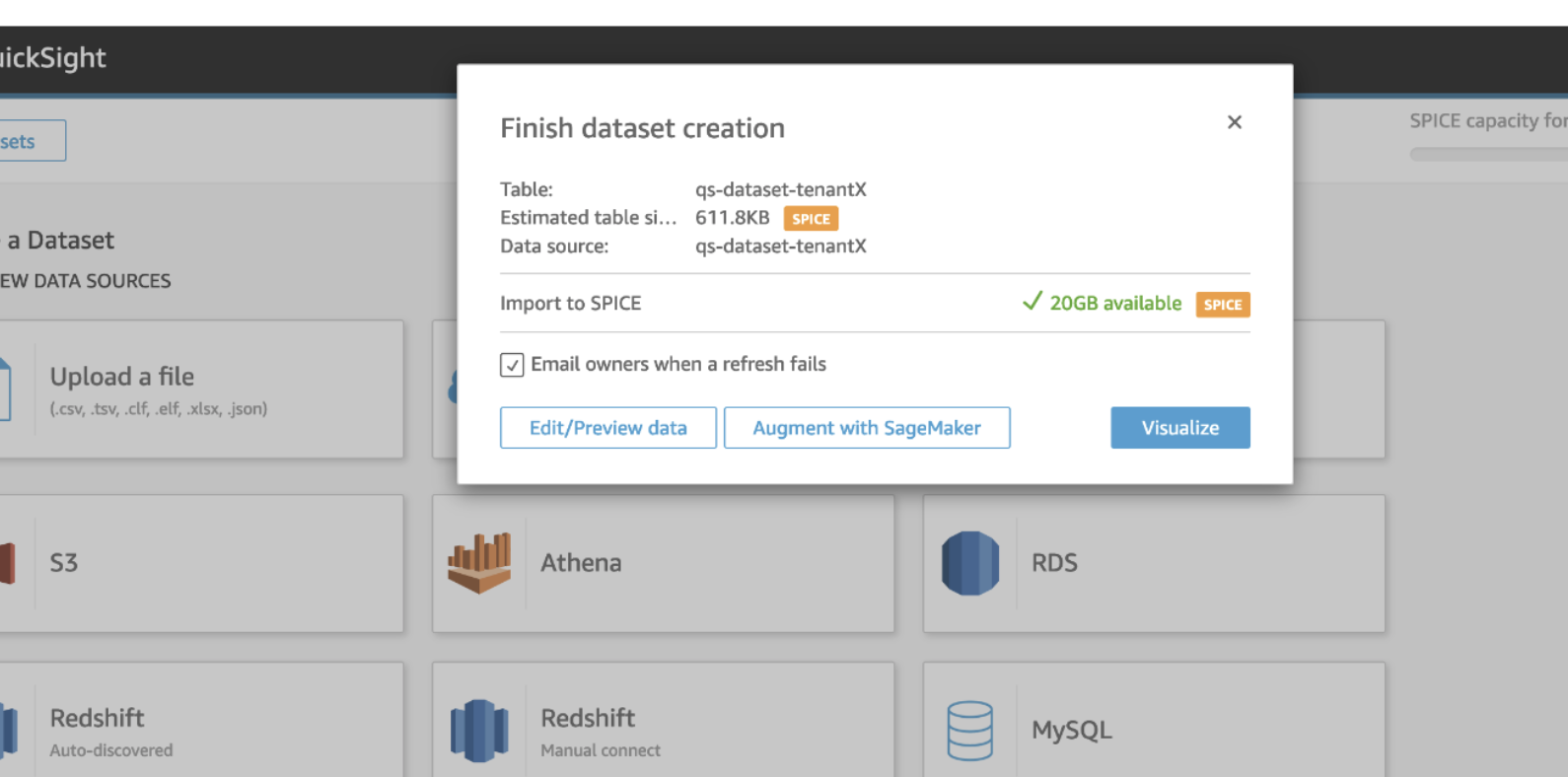This screenshot has height=777, width=1568.
Task: Click the SPICE badge next to 611.8KB
Action: 811,219
